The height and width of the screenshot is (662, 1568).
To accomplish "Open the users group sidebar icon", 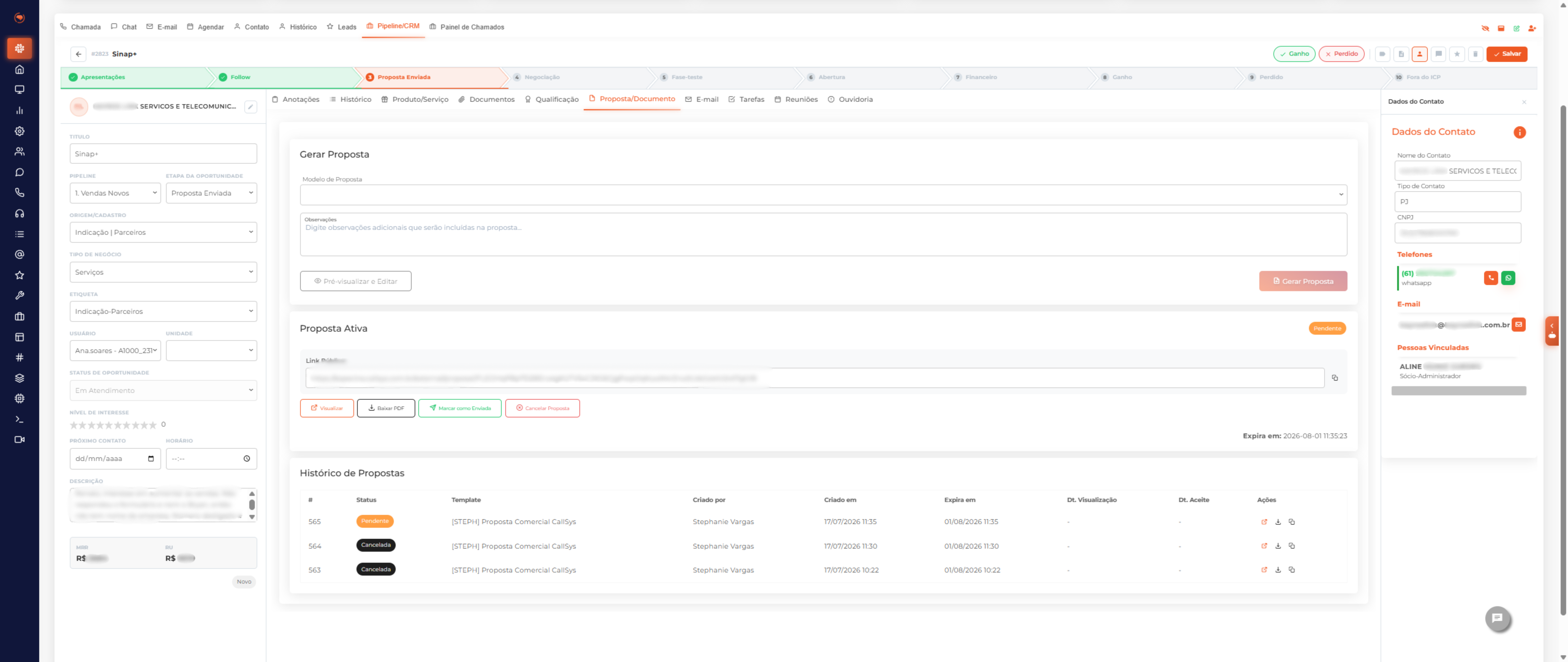I will click(x=19, y=152).
